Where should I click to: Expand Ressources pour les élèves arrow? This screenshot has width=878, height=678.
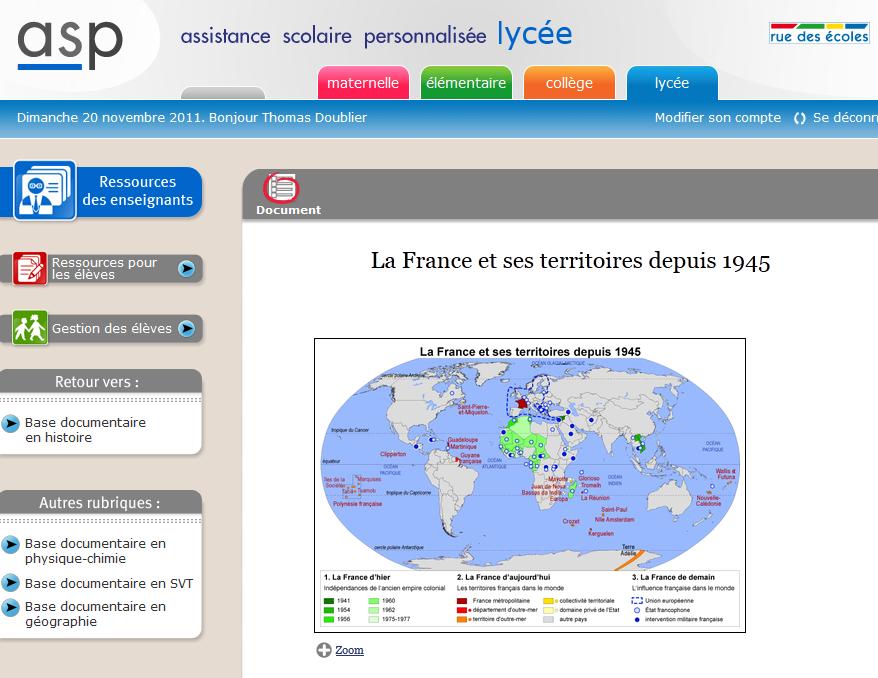tap(186, 268)
